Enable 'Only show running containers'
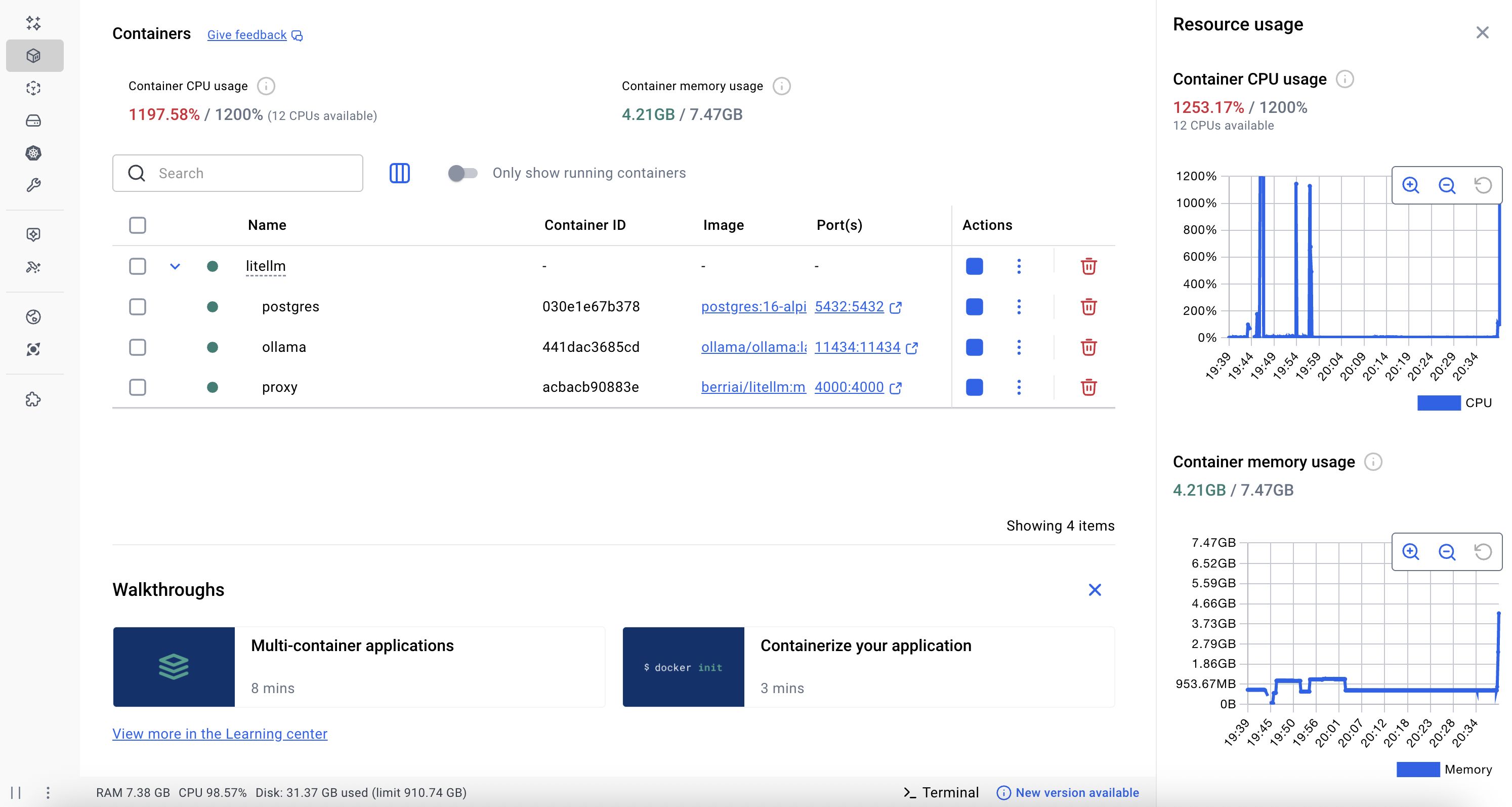 (x=463, y=173)
